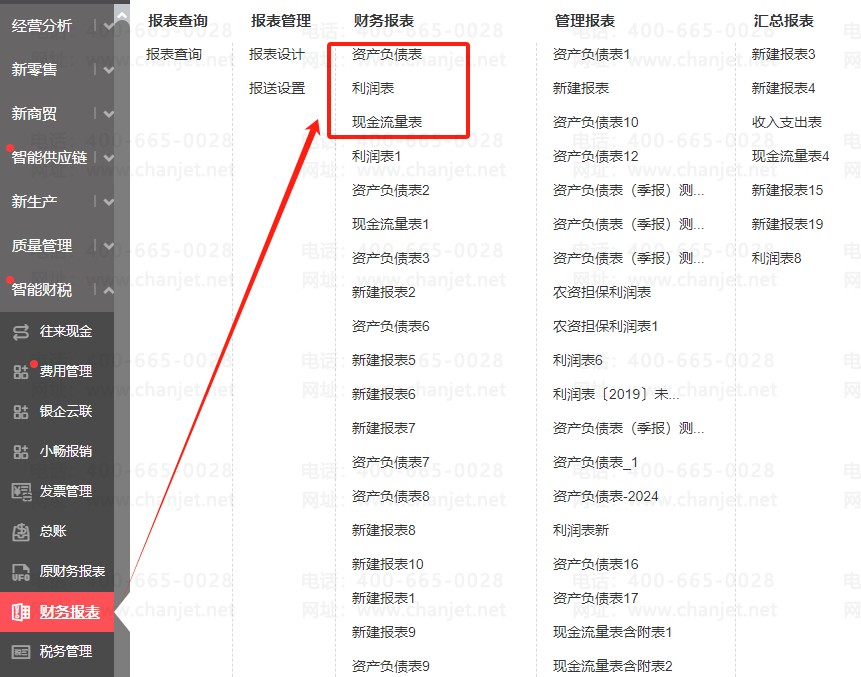Click the 发票管理 sidebar icon
Viewport: 861px width, 677px height.
point(21,491)
